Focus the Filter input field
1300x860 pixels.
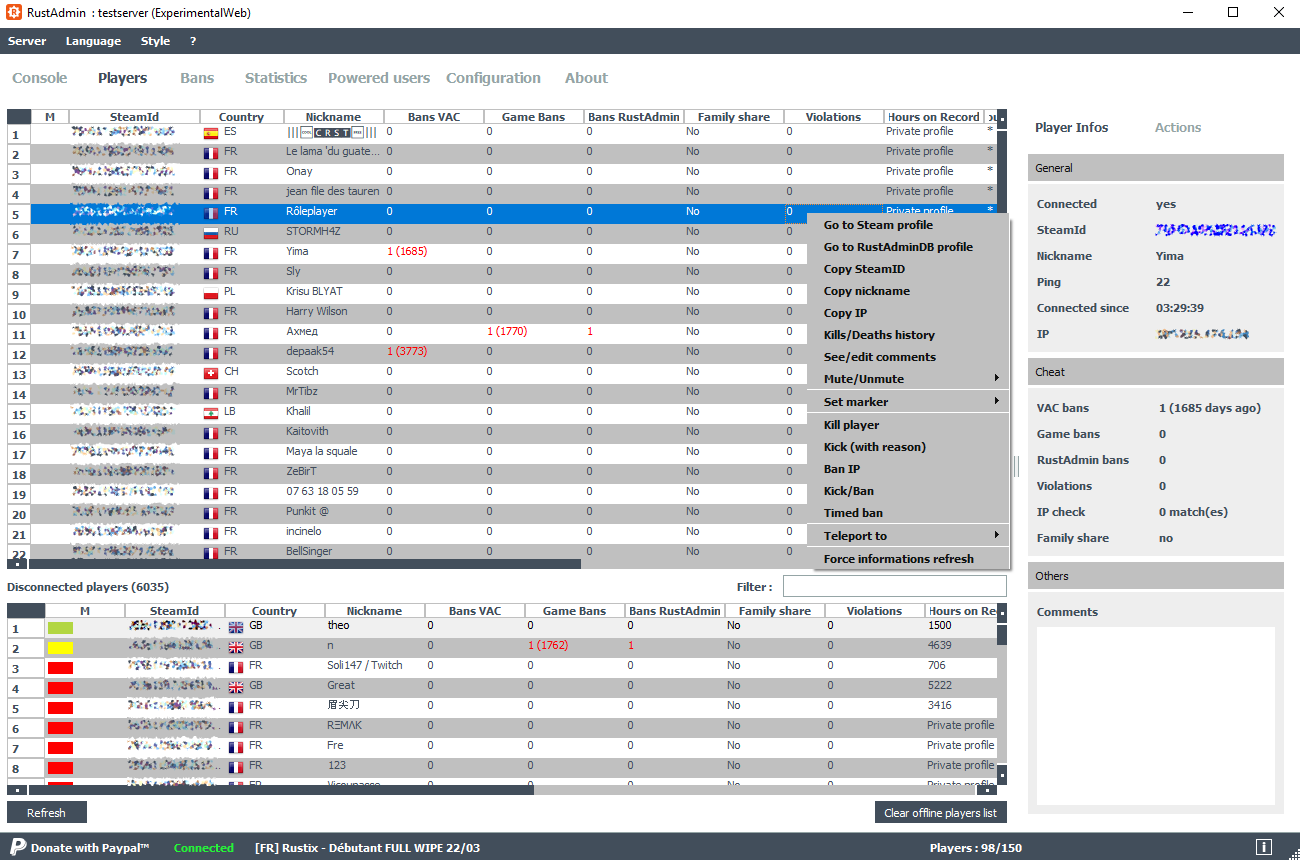pos(894,586)
